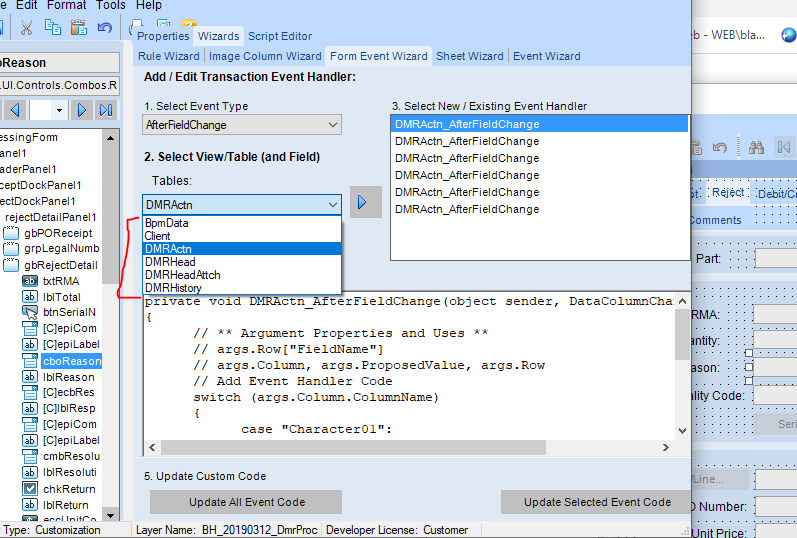Click the blue arrow button beside Tables
This screenshot has width=797, height=538.
[x=362, y=203]
